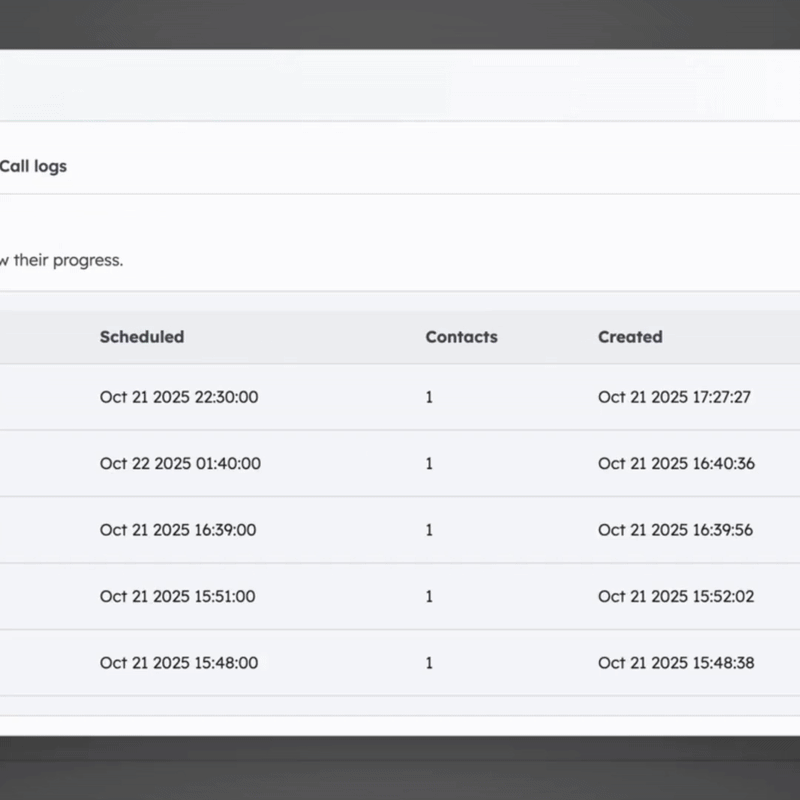
Task: Click contacts count in the 15:51:00 row
Action: (x=430, y=597)
